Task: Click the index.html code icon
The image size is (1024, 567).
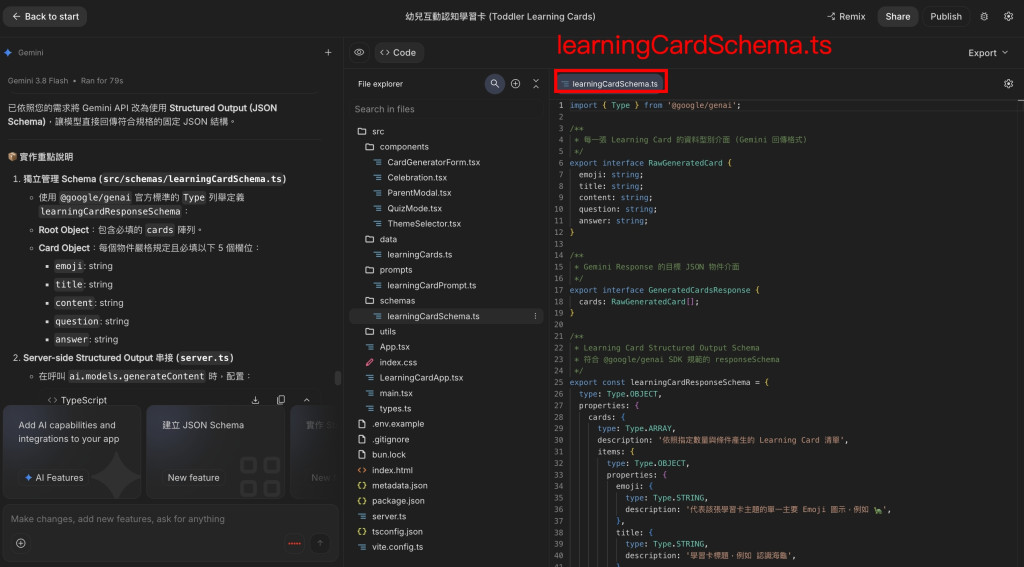Action: pos(362,470)
